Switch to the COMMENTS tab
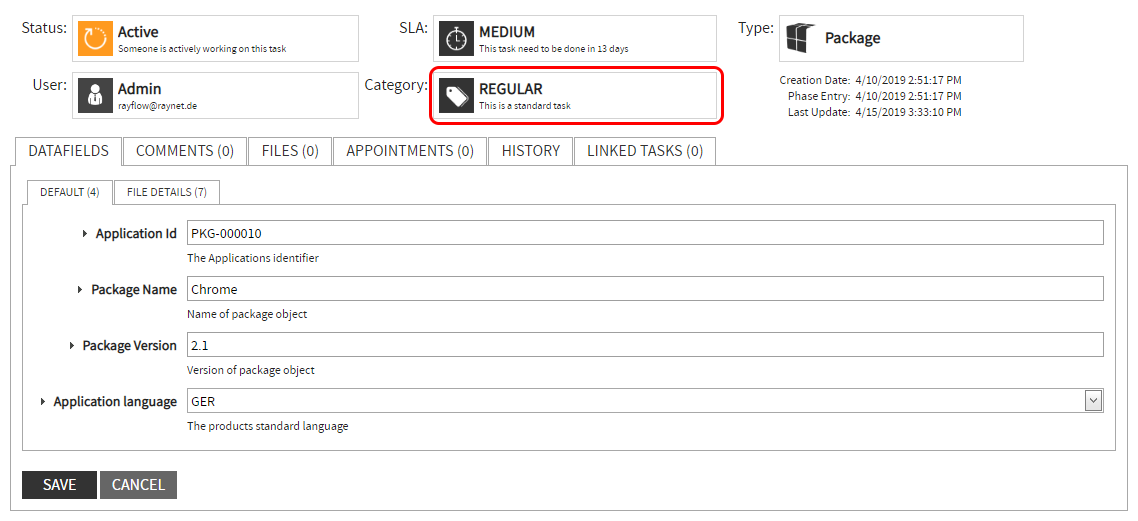The height and width of the screenshot is (521, 1138). [x=185, y=151]
